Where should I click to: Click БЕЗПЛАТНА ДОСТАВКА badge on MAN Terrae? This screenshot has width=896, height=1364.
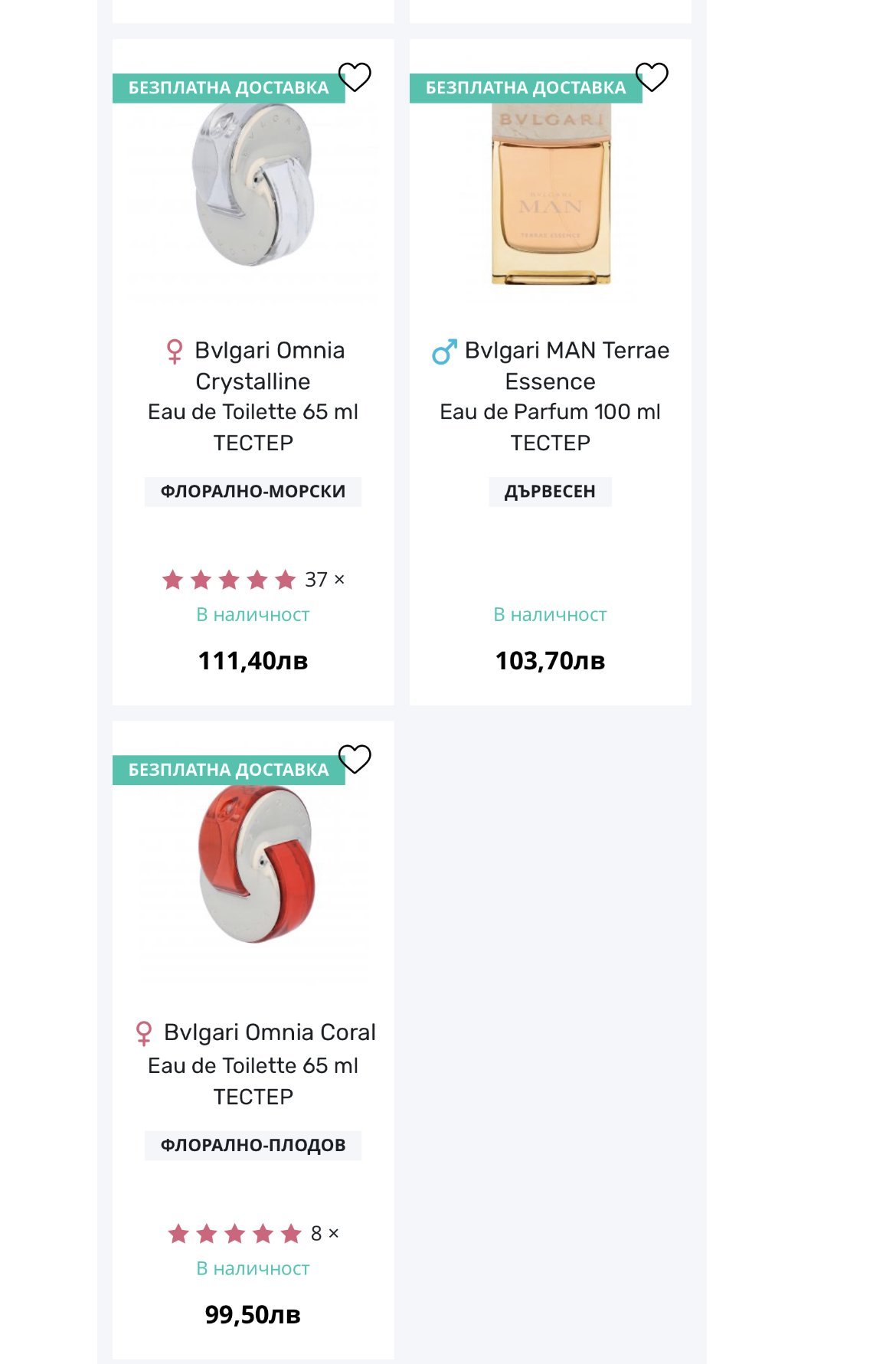[525, 88]
